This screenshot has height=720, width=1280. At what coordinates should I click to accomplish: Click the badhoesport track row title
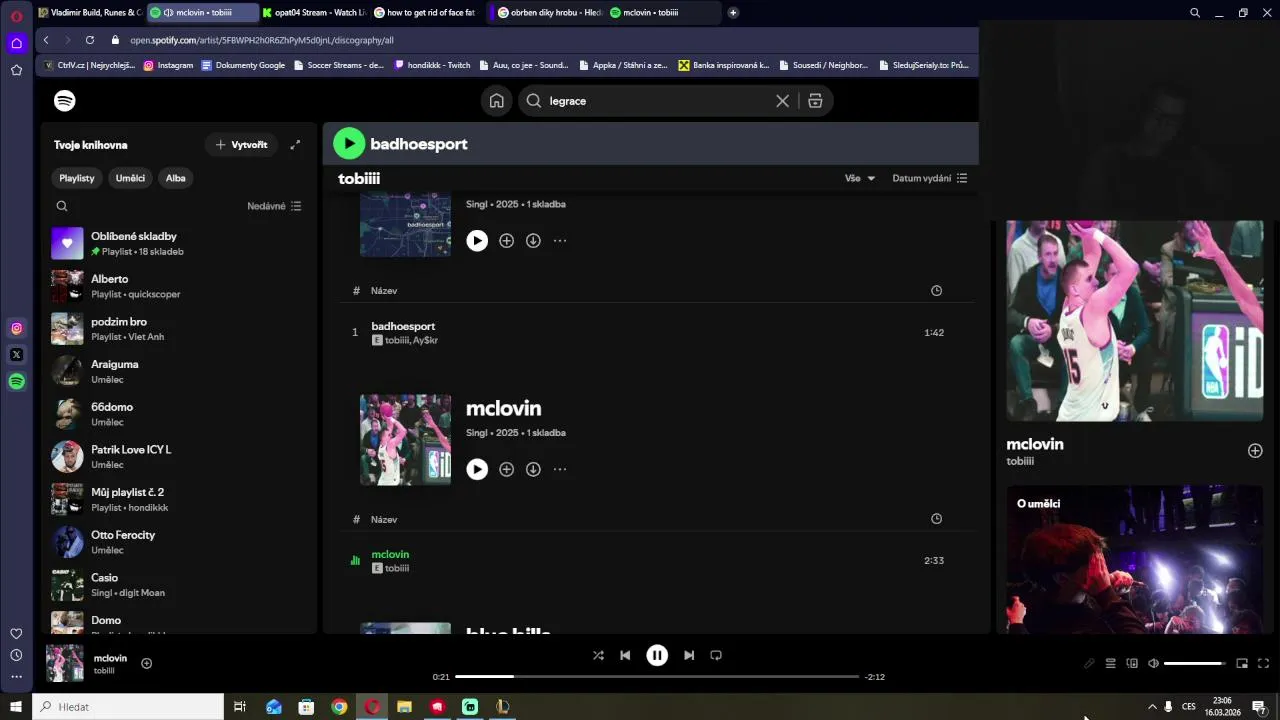(403, 326)
